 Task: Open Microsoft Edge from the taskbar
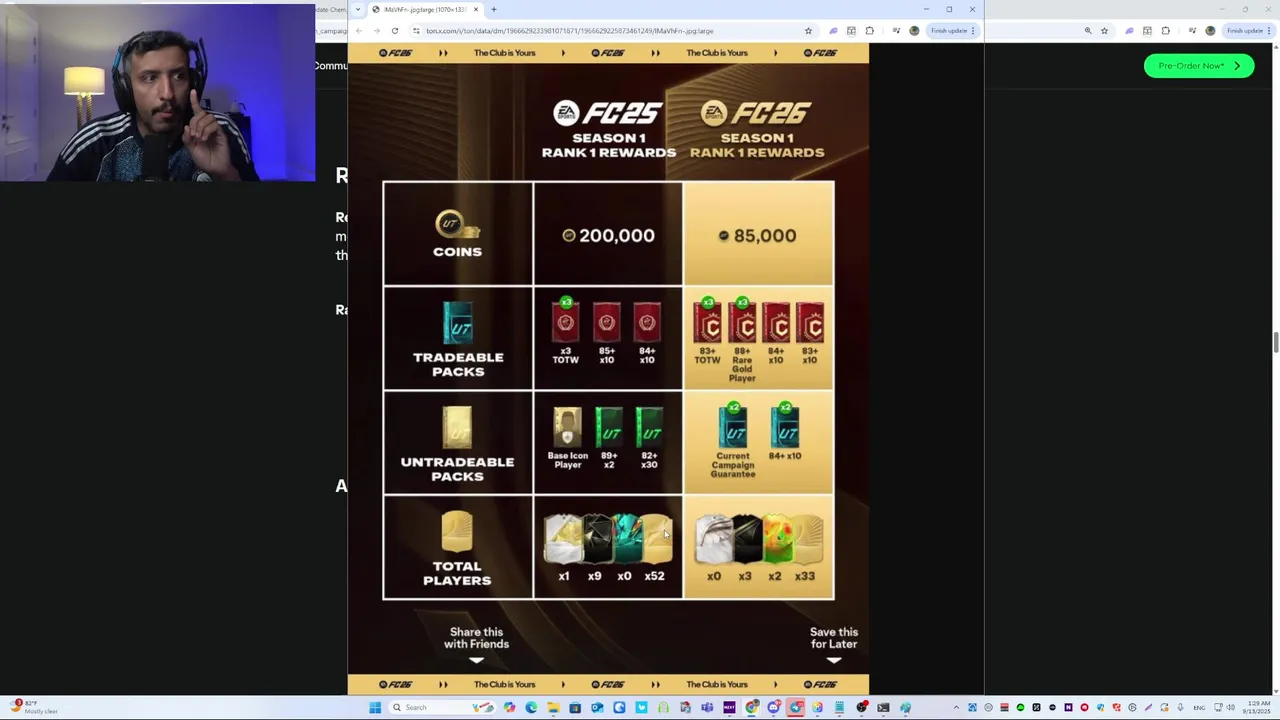coord(531,707)
